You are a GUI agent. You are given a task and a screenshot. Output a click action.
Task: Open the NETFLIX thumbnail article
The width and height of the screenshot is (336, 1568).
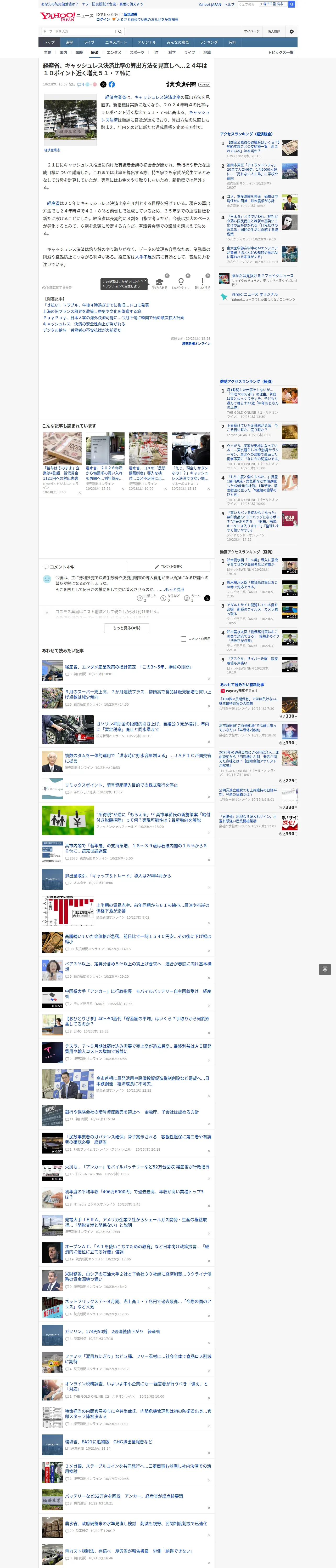click(x=52, y=1308)
